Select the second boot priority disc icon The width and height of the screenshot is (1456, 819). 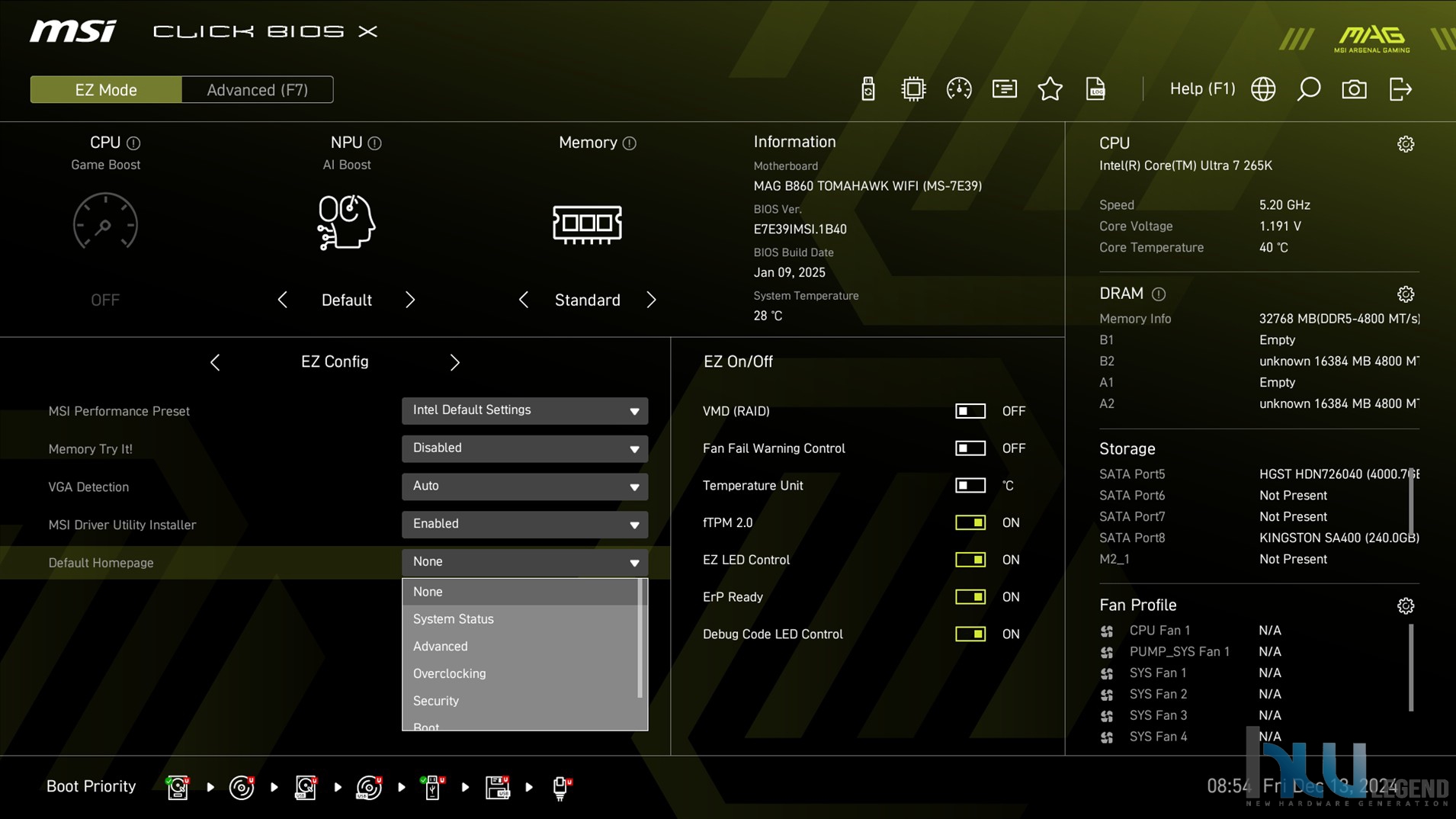click(242, 787)
